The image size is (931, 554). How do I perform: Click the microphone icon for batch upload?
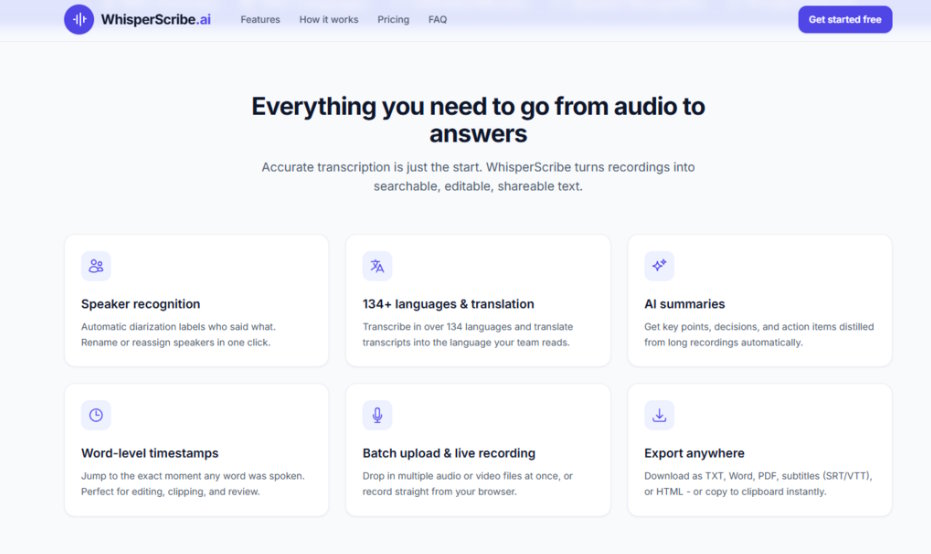point(378,415)
